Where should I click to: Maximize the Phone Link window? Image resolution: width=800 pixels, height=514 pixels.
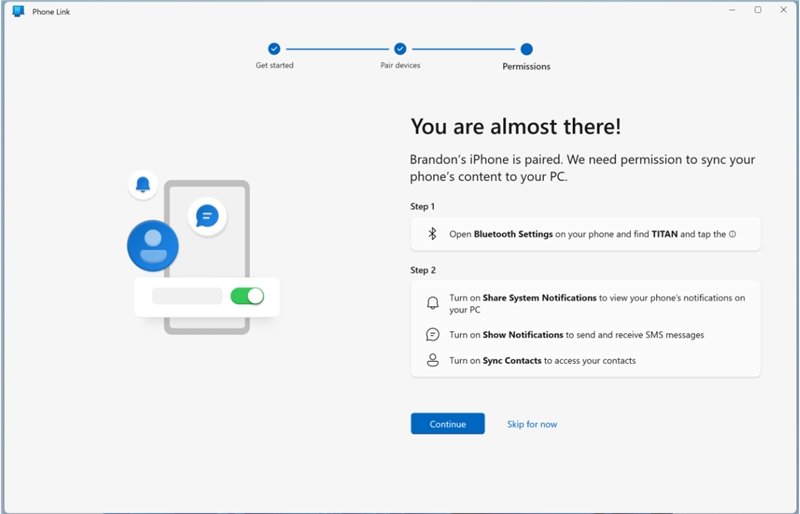coord(758,10)
